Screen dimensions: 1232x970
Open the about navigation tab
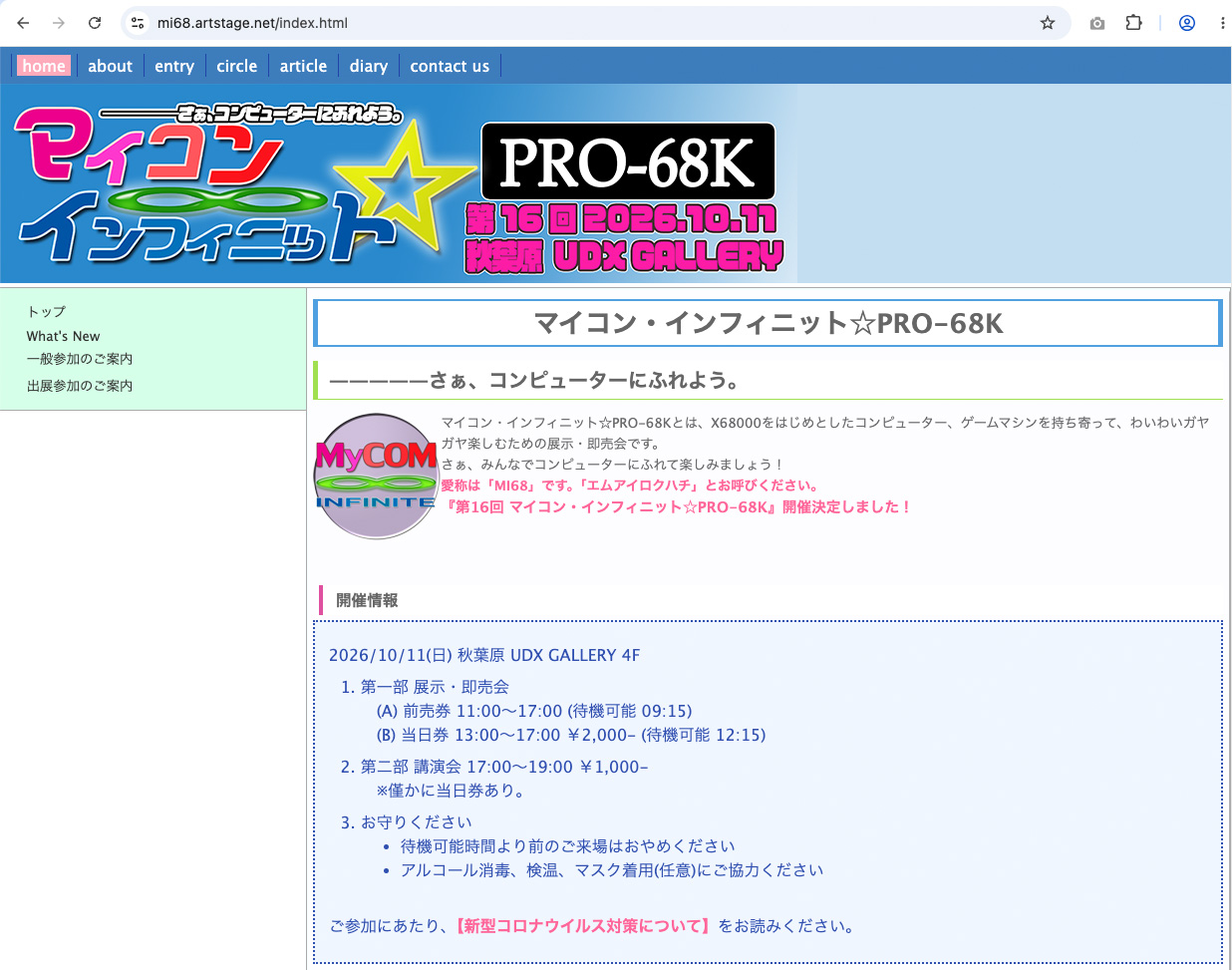coord(110,66)
